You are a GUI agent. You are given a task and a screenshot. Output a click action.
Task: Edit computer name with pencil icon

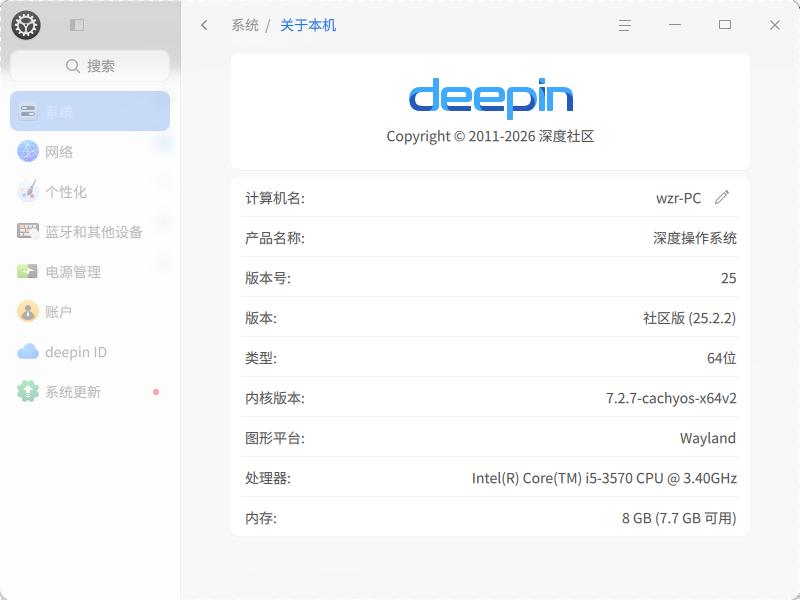[722, 197]
